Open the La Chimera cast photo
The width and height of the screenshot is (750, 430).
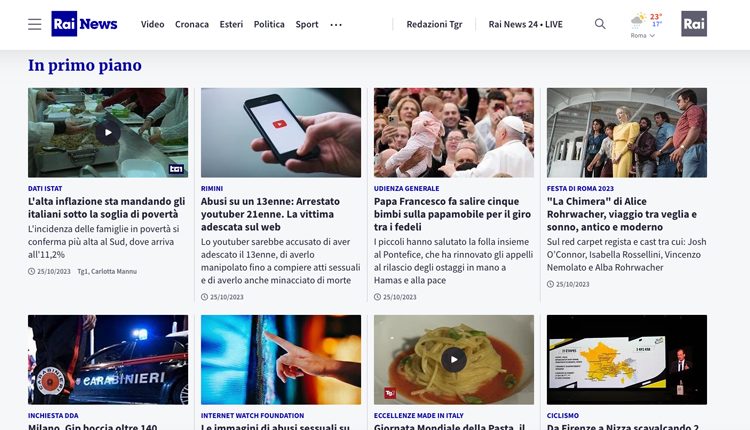click(627, 132)
